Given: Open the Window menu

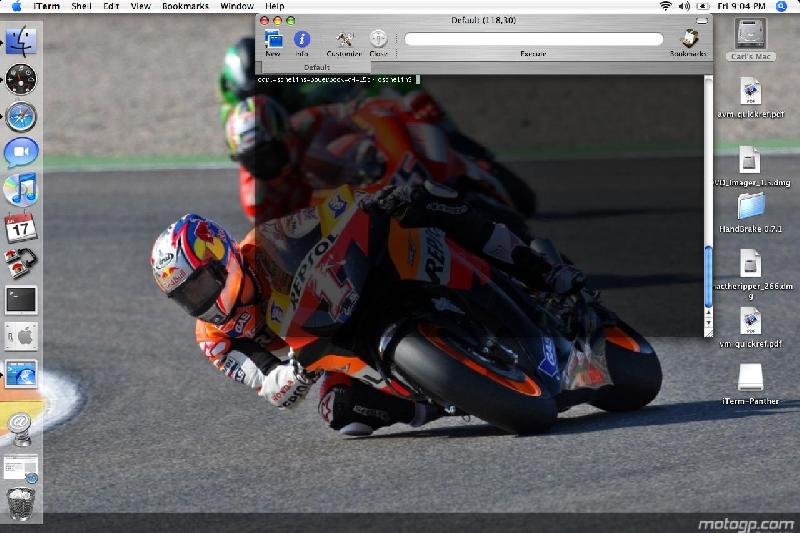Looking at the screenshot, I should (237, 6).
